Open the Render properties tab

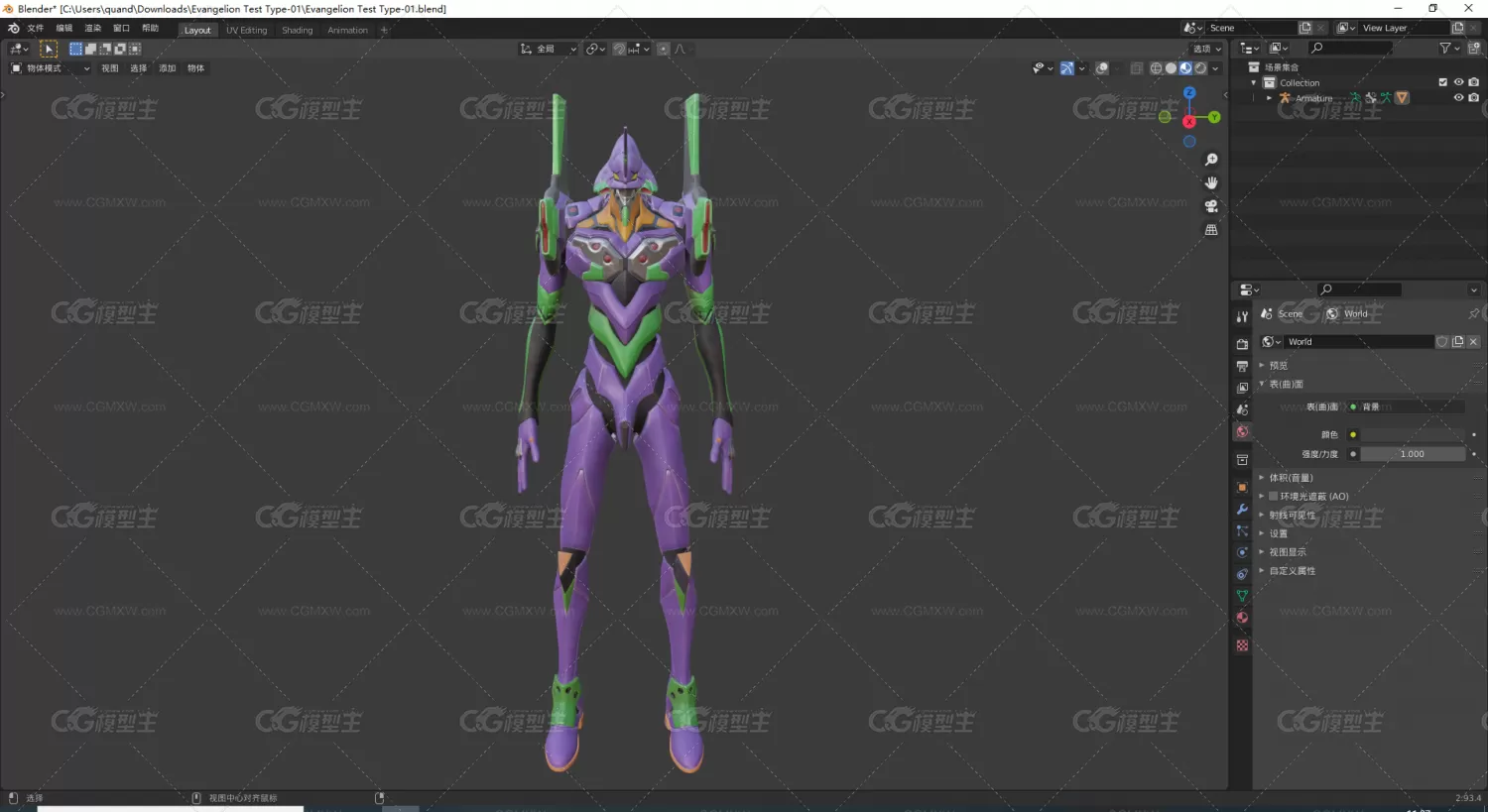[x=1242, y=344]
